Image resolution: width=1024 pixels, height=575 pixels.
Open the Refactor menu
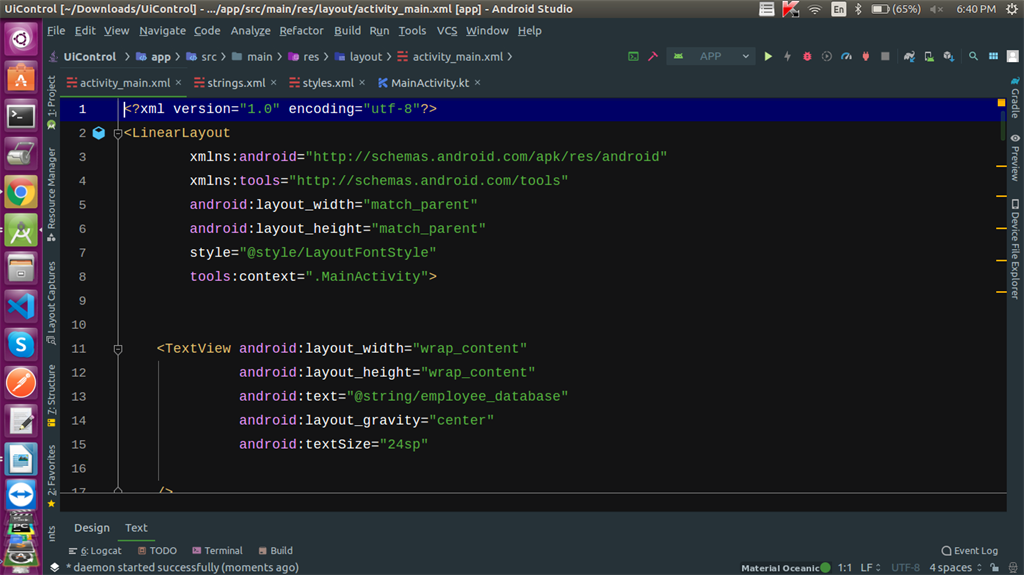[x=301, y=31]
